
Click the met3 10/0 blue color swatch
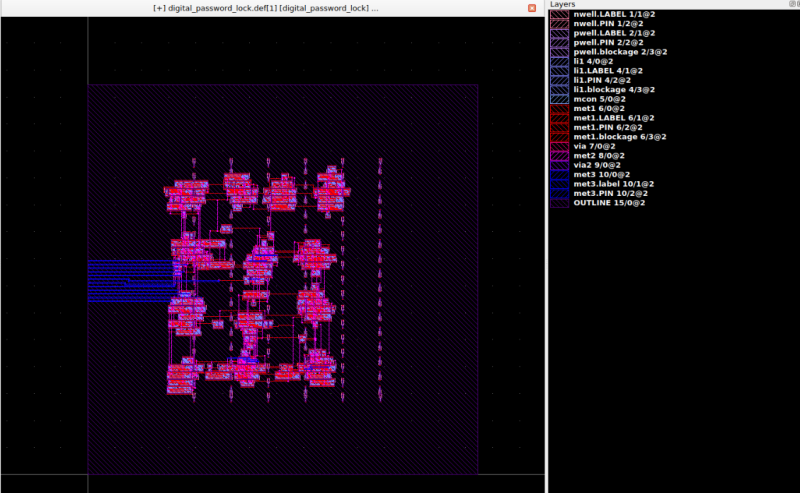(559, 174)
